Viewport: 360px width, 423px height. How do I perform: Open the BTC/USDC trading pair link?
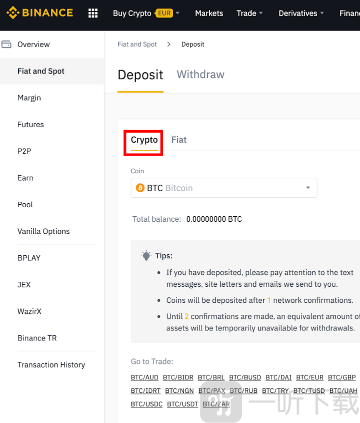point(146,404)
